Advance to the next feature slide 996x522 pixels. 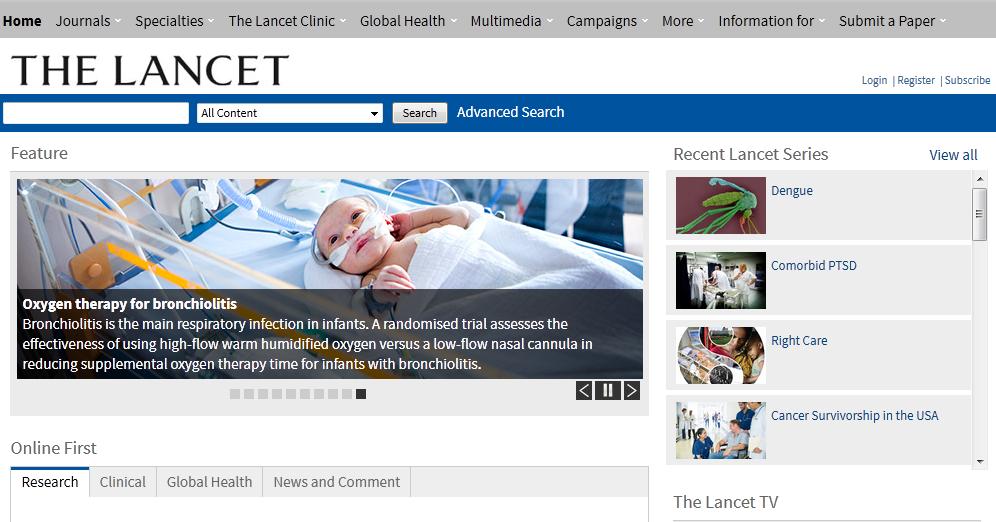631,390
